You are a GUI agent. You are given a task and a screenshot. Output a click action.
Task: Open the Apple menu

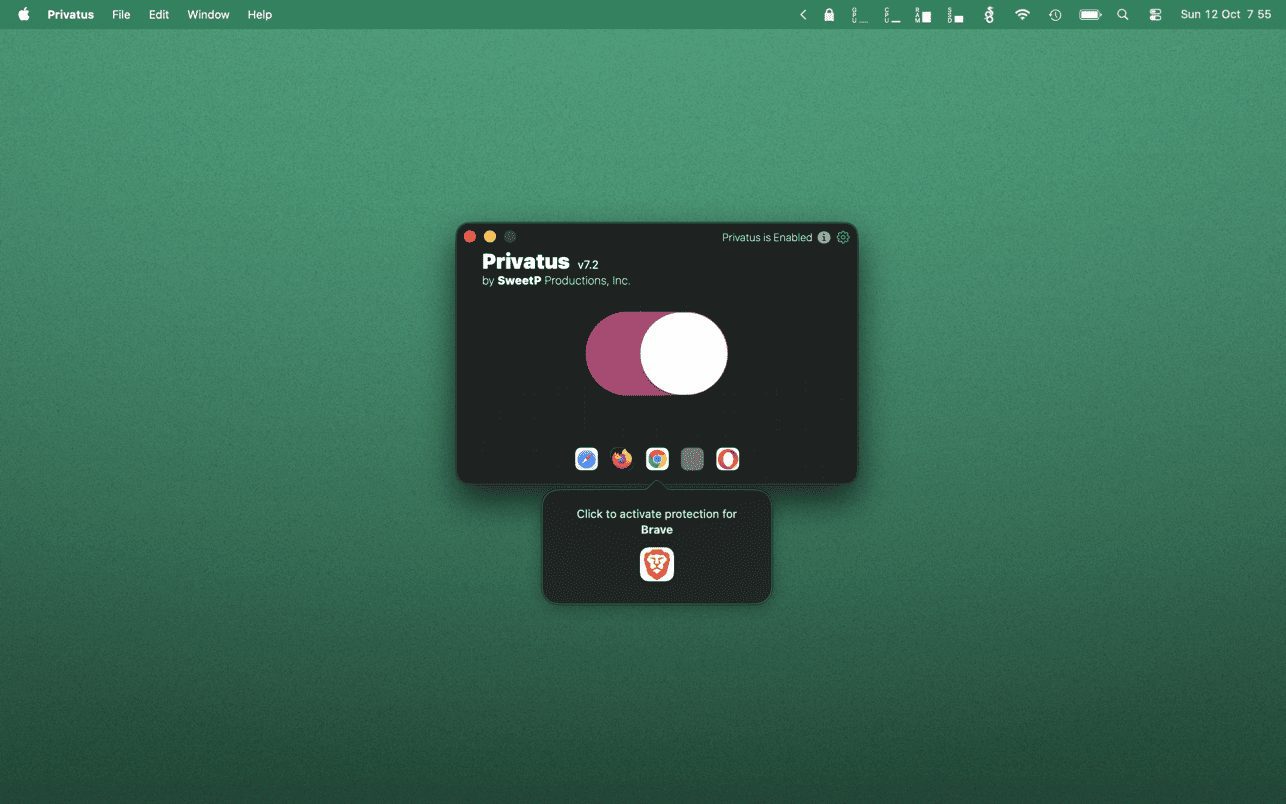[x=24, y=15]
